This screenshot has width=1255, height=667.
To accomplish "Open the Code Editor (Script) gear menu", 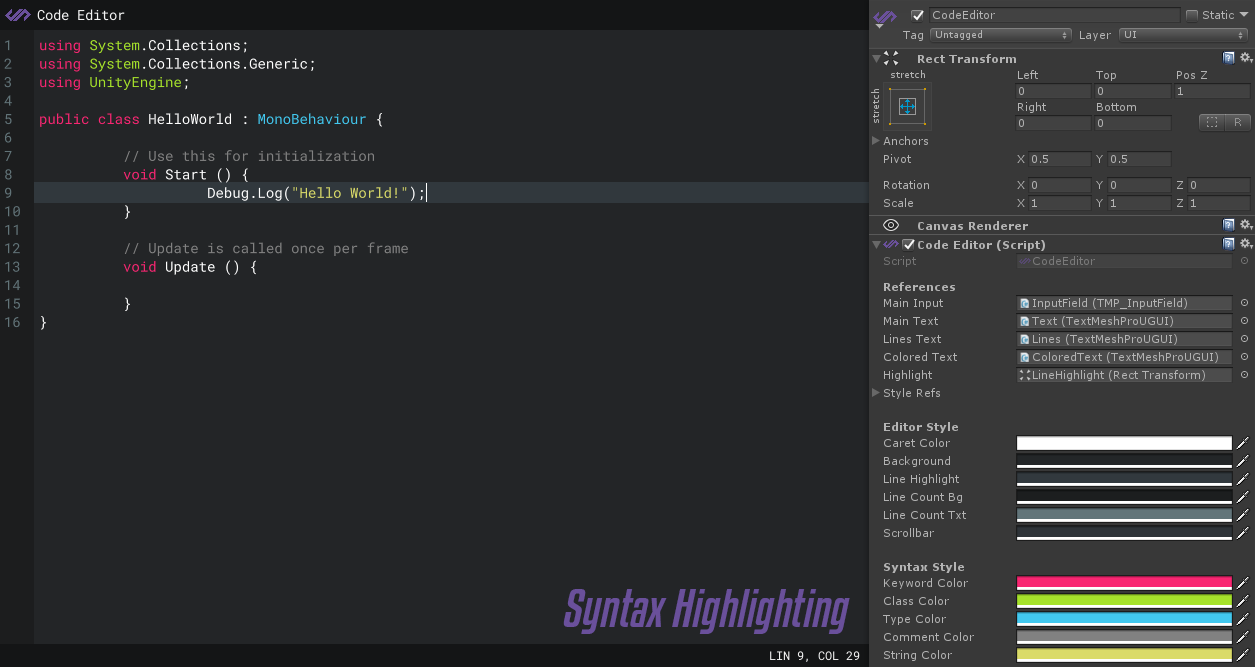I will 1243,243.
